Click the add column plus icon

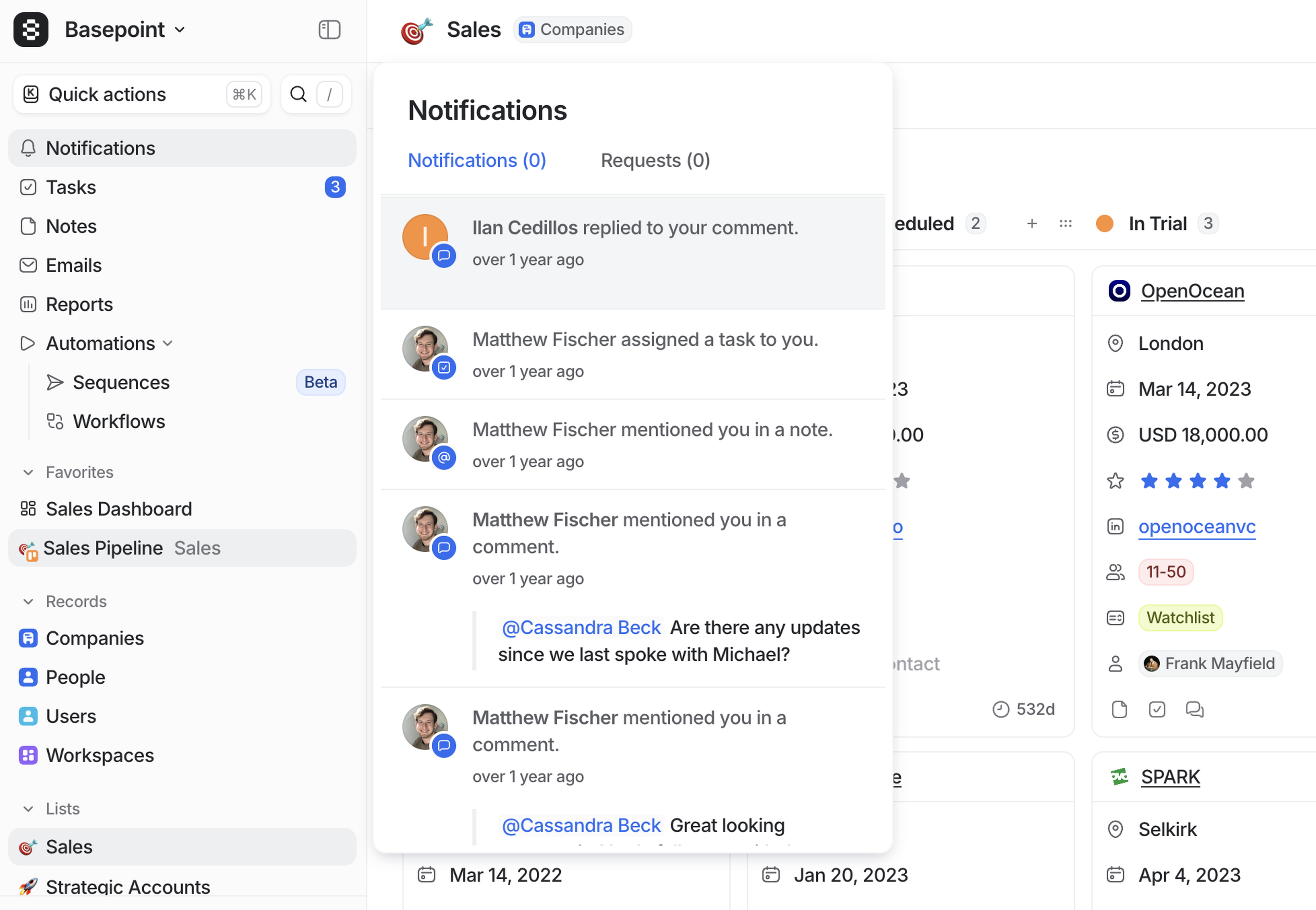click(x=1032, y=224)
